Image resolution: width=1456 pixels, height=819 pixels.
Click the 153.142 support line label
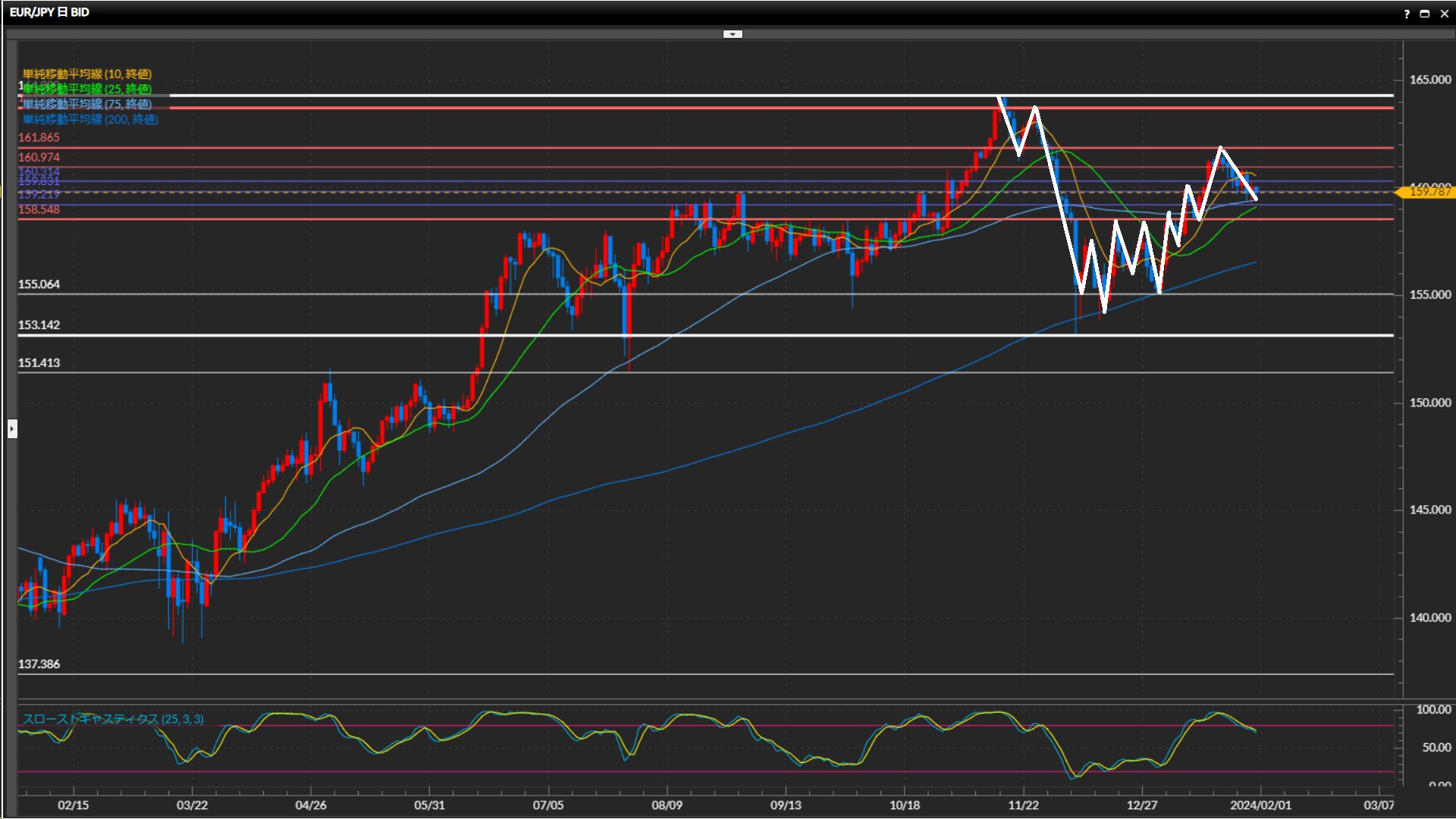coord(39,325)
